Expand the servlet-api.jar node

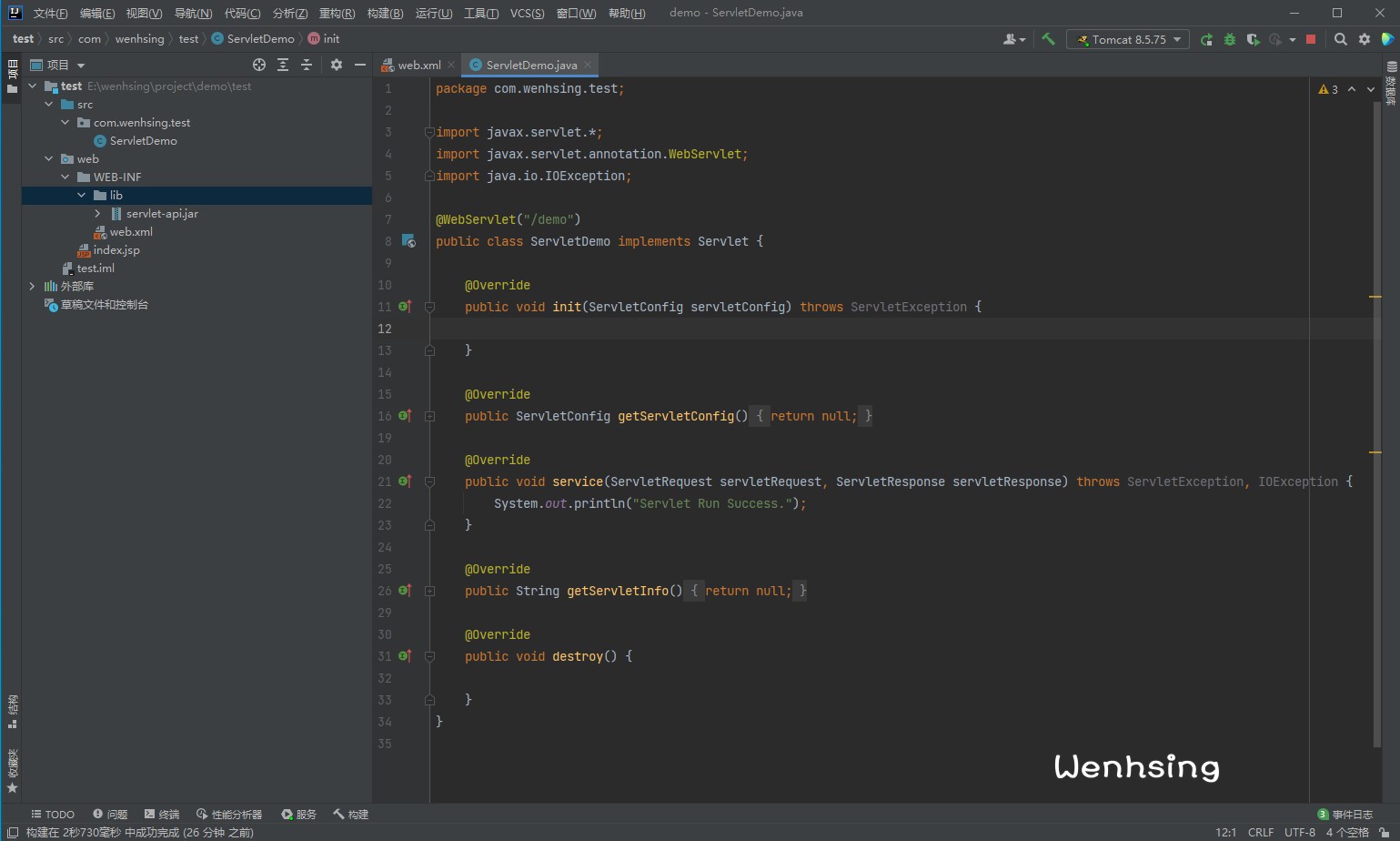[97, 213]
